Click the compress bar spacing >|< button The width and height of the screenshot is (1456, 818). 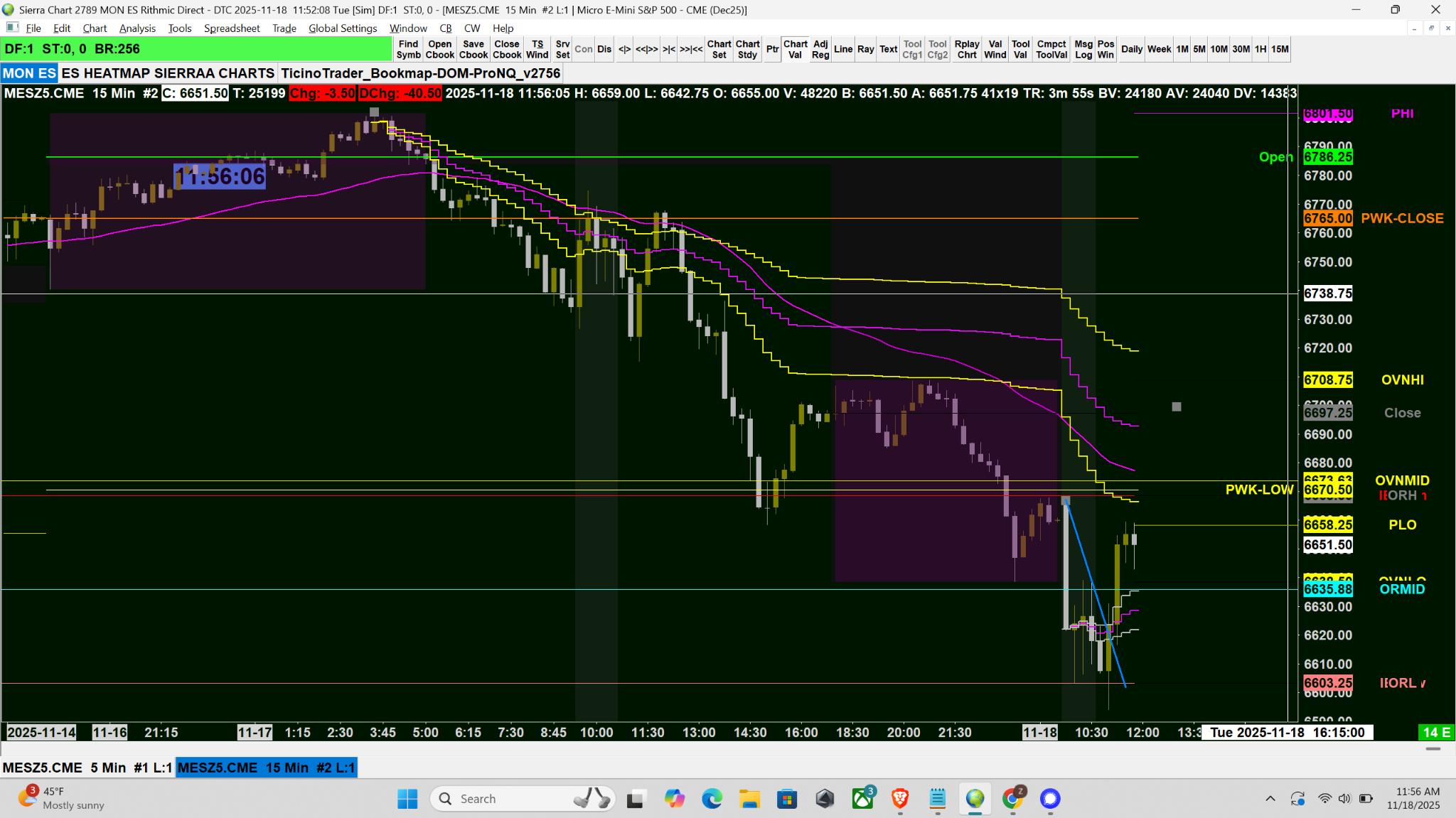668,49
